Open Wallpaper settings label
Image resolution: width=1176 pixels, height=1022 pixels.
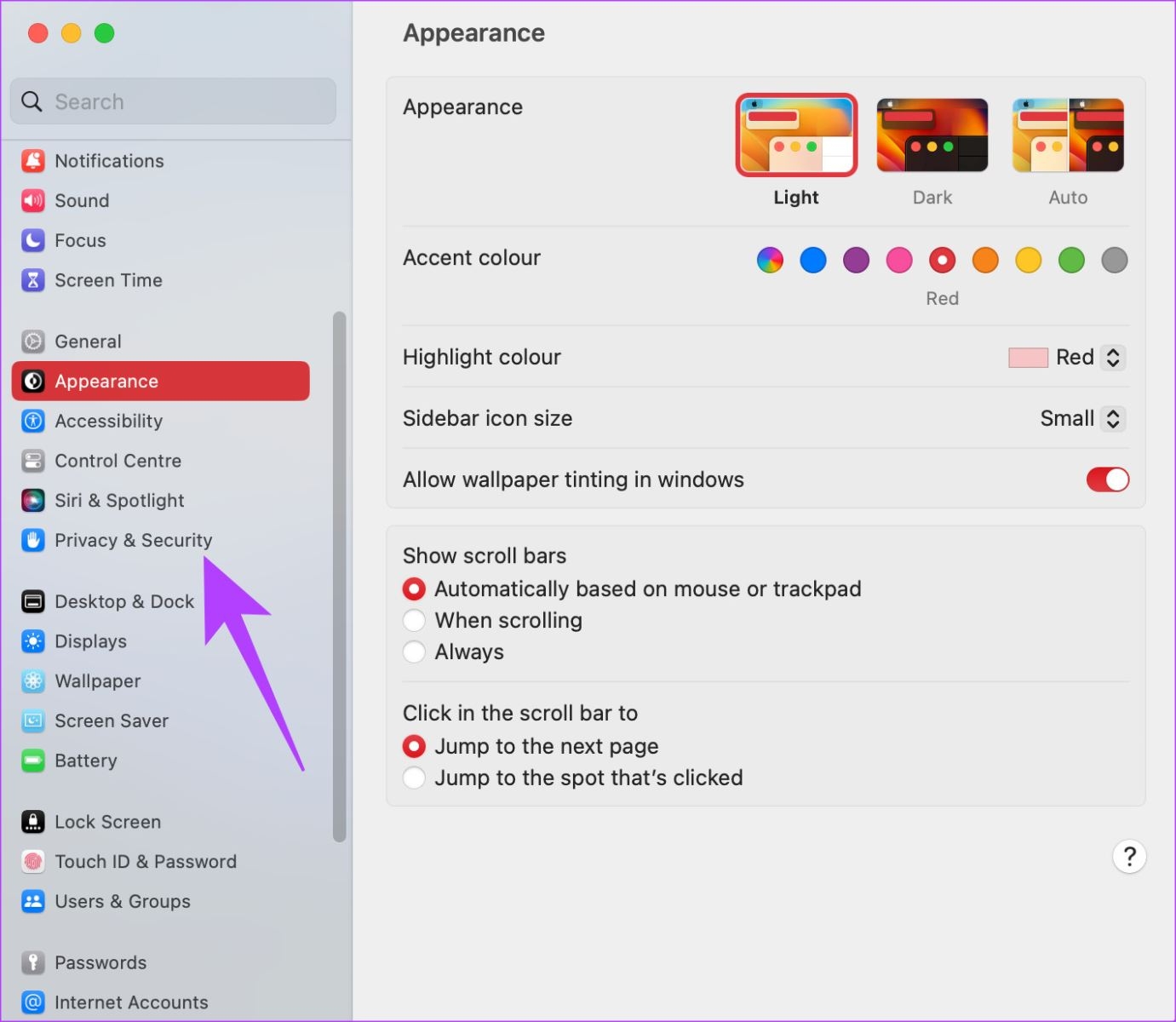point(97,681)
